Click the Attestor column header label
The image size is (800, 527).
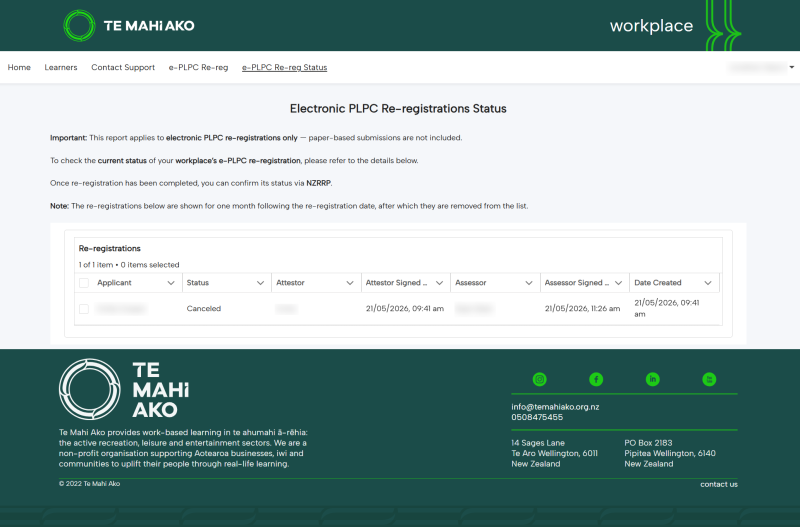pos(290,283)
